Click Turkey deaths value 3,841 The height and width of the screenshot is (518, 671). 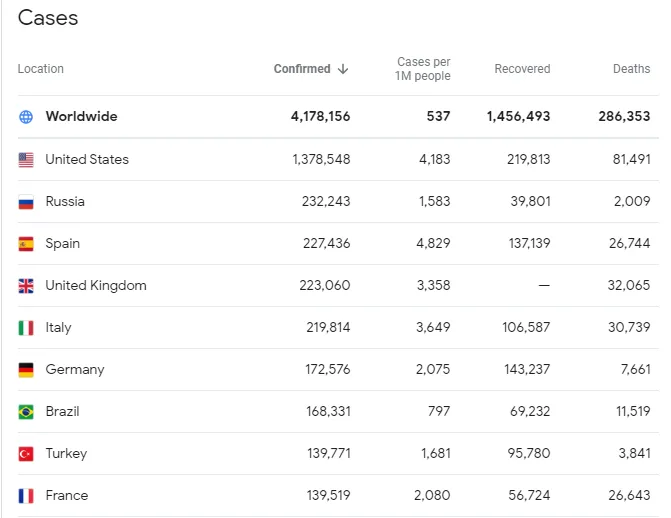[635, 453]
